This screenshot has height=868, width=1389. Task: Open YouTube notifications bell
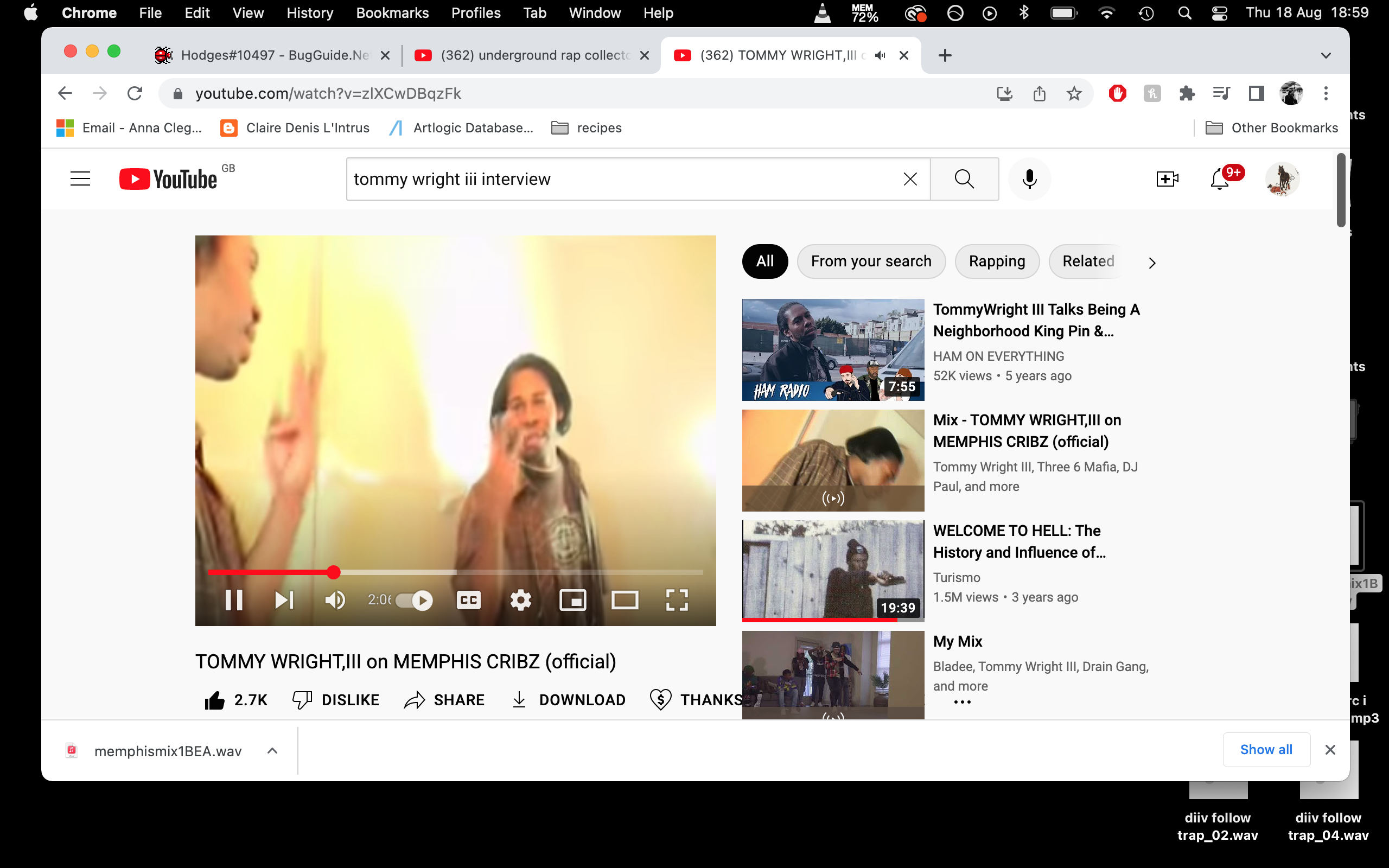pyautogui.click(x=1219, y=179)
